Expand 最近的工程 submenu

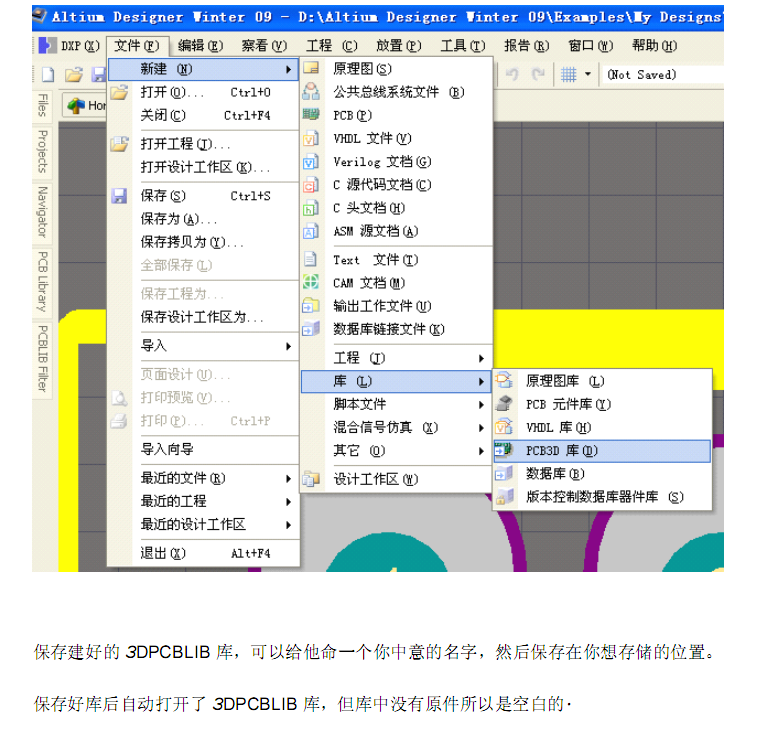[203, 501]
